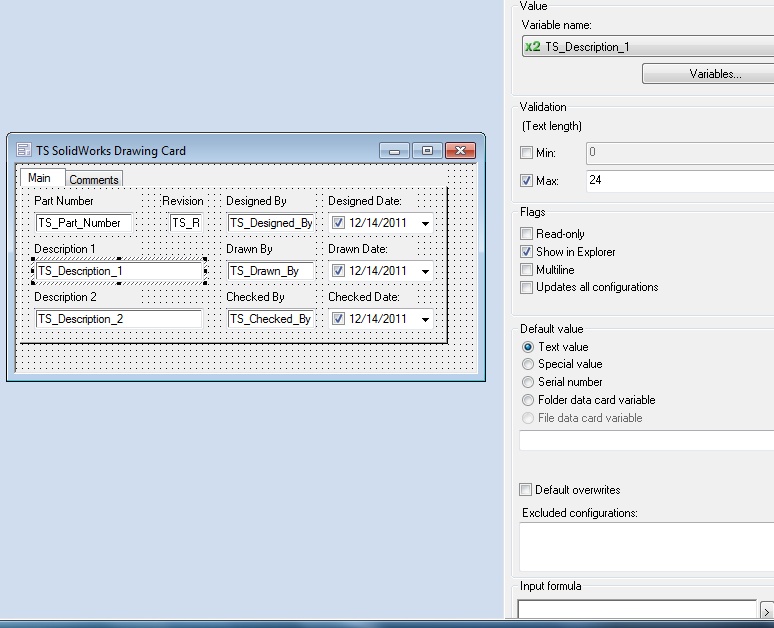This screenshot has width=774, height=628.
Task: Select the TS_Description_1 edit box
Action: pyautogui.click(x=119, y=271)
